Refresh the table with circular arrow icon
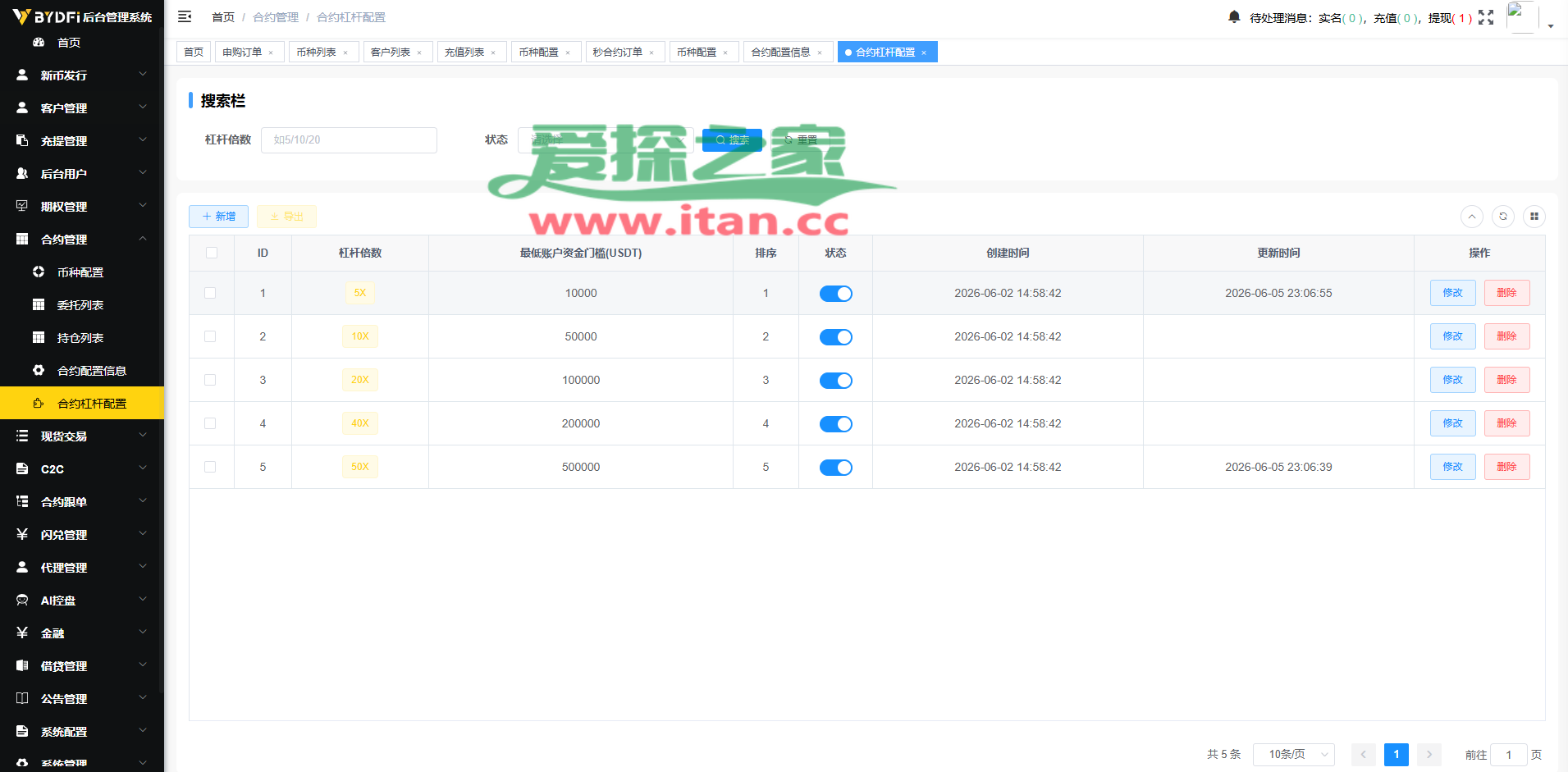The image size is (1568, 772). (x=1503, y=217)
